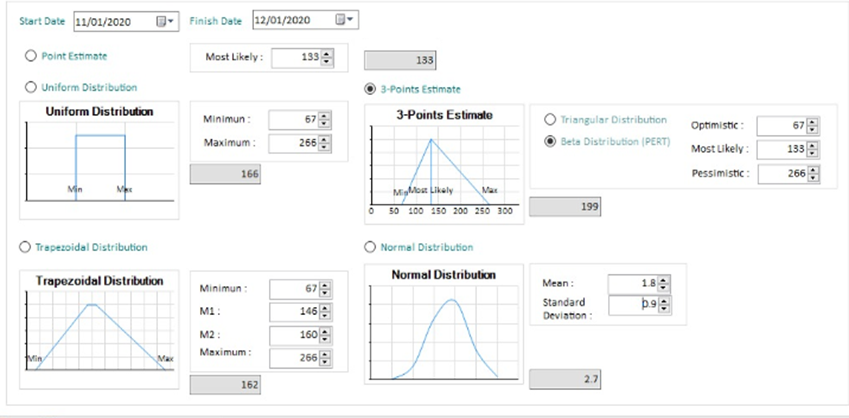
Task: Click the Normal result box showing 2.7
Action: pos(565,380)
